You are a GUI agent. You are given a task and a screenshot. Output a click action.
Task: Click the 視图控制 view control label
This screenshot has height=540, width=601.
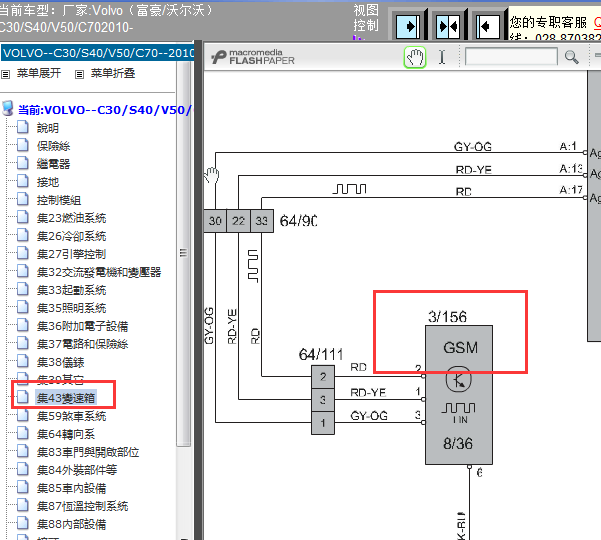point(366,17)
